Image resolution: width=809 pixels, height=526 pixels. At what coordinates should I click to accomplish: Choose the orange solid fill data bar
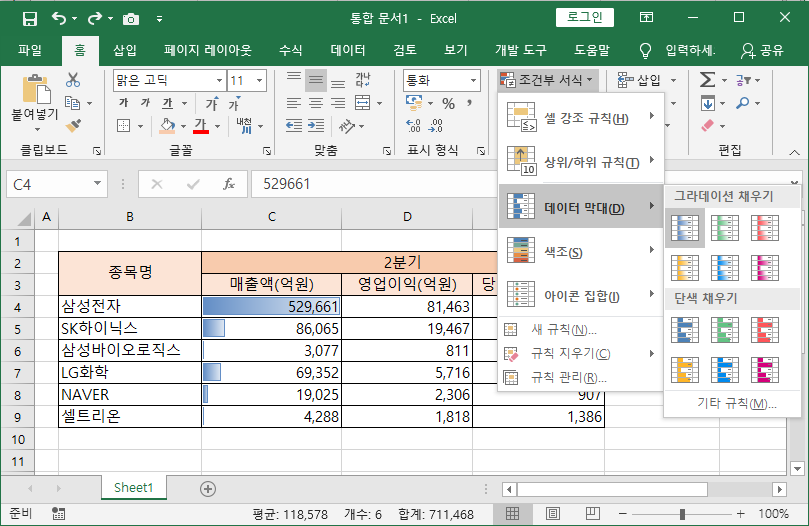685,370
